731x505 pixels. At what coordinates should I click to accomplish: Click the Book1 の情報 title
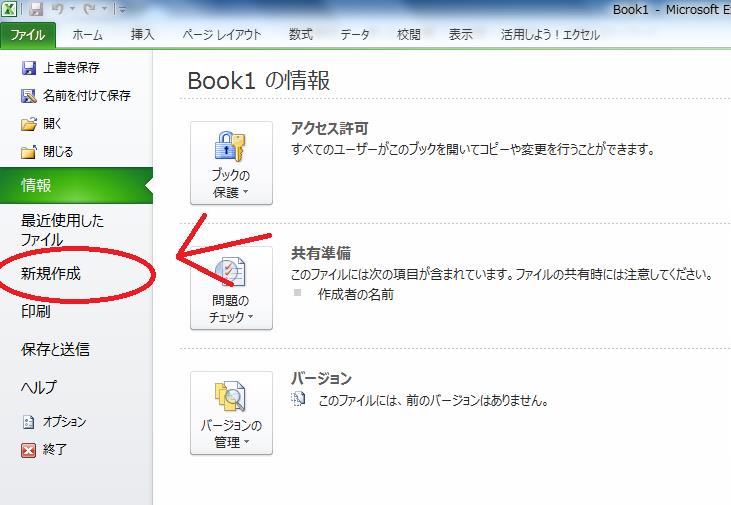tap(259, 81)
